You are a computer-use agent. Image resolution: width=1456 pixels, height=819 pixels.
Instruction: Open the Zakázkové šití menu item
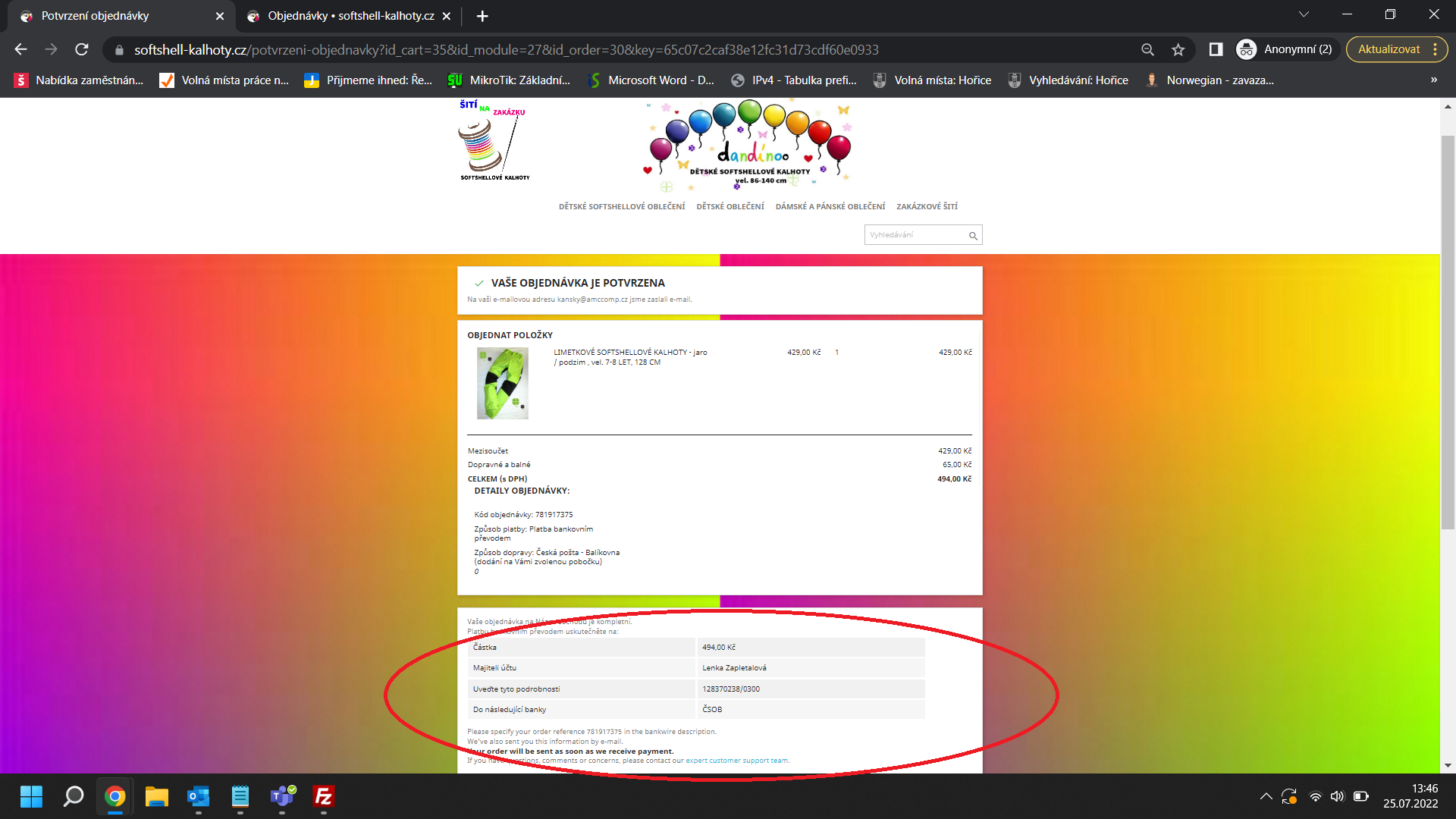927,206
